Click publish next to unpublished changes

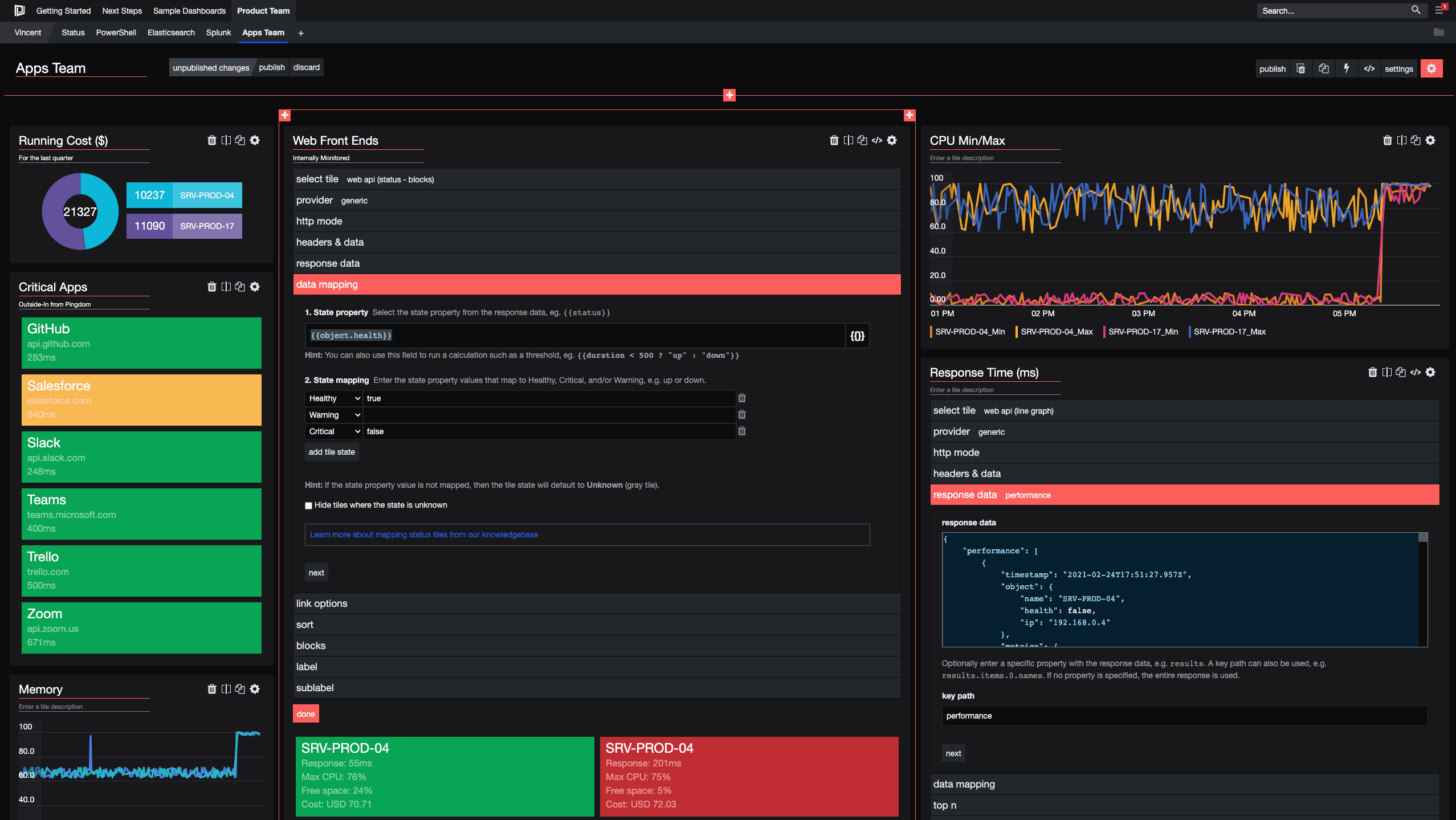[x=272, y=67]
